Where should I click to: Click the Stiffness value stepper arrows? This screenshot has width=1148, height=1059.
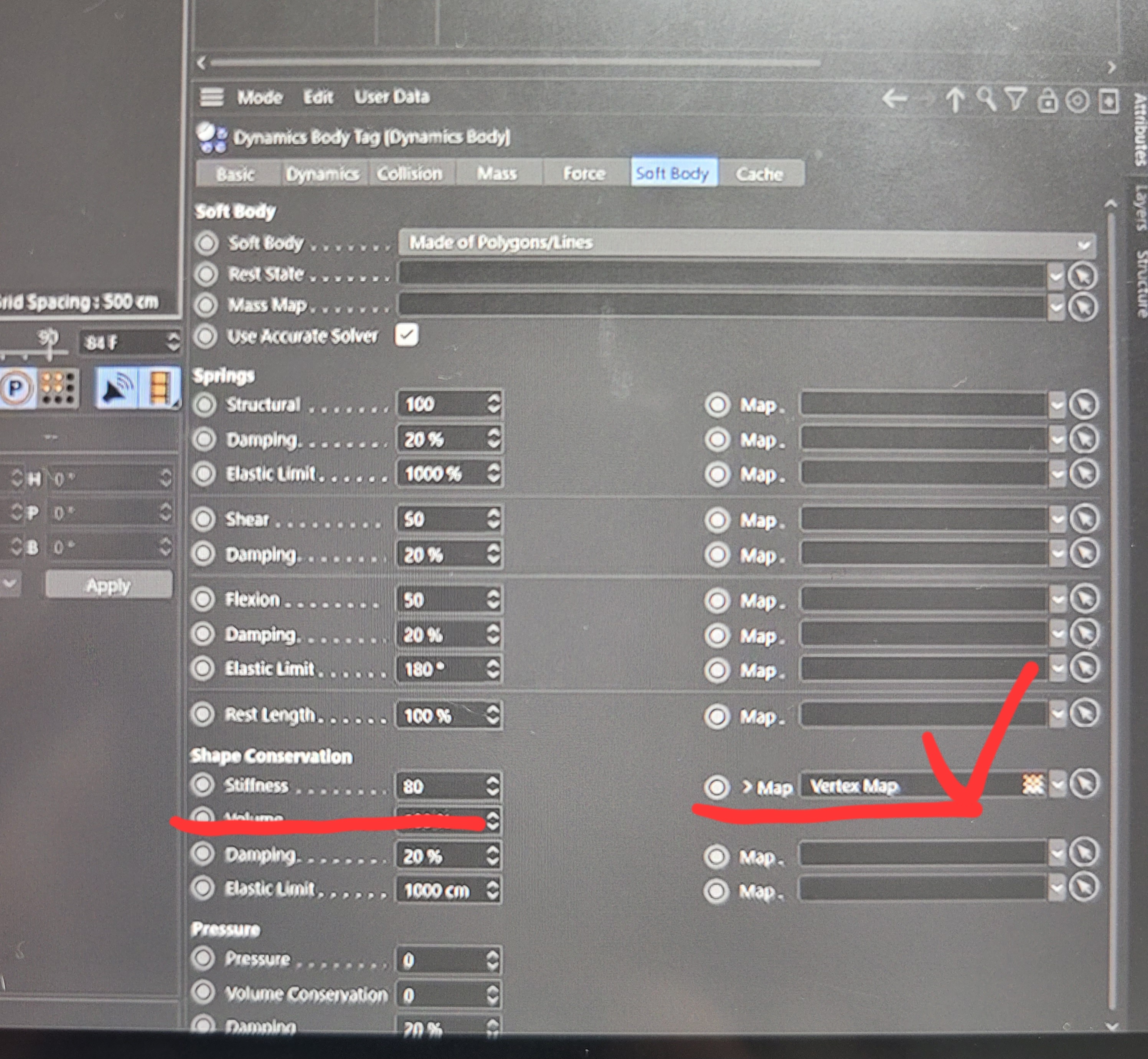point(492,786)
